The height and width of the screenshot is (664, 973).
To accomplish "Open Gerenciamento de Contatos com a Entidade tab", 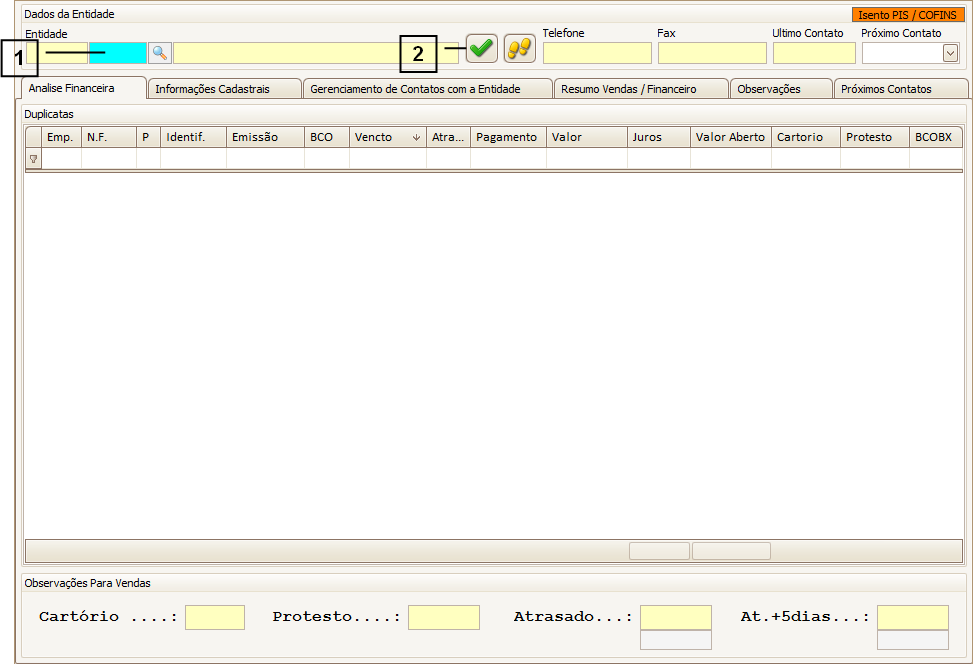I will pos(428,89).
